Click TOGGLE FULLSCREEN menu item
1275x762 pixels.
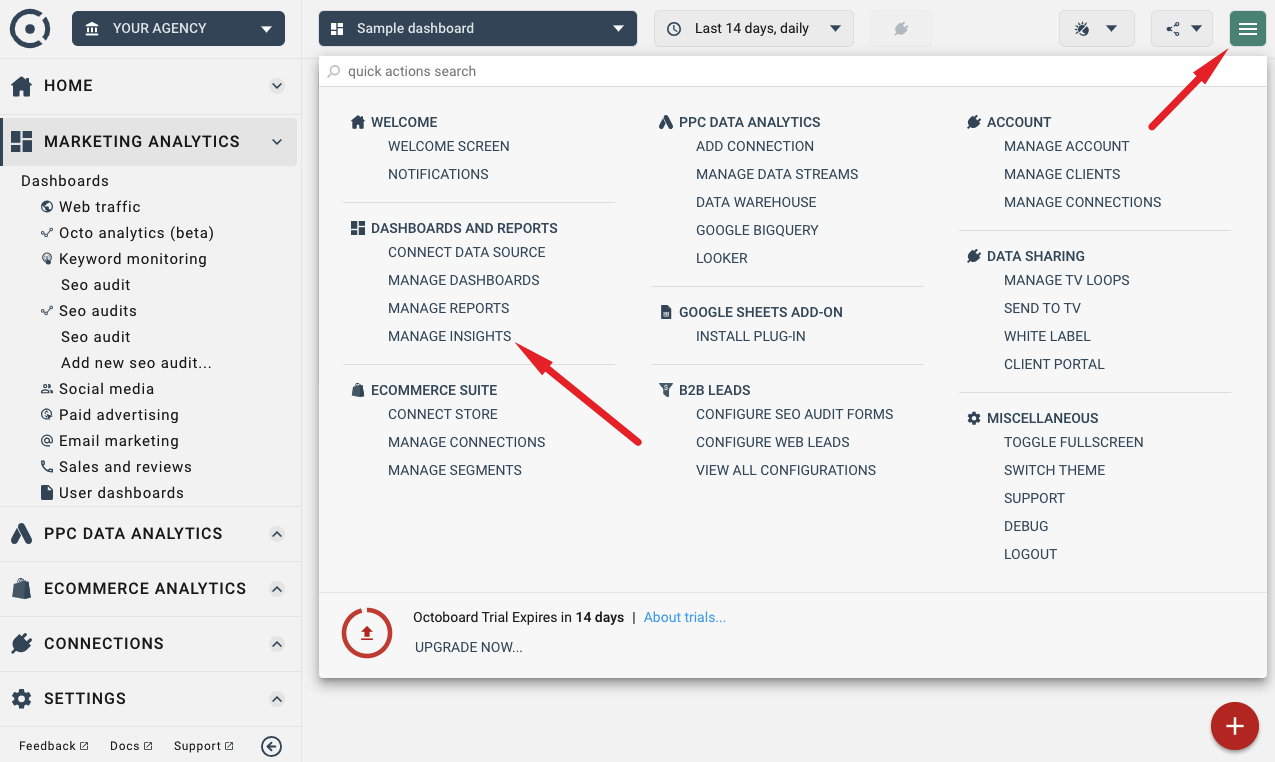[x=1074, y=442]
